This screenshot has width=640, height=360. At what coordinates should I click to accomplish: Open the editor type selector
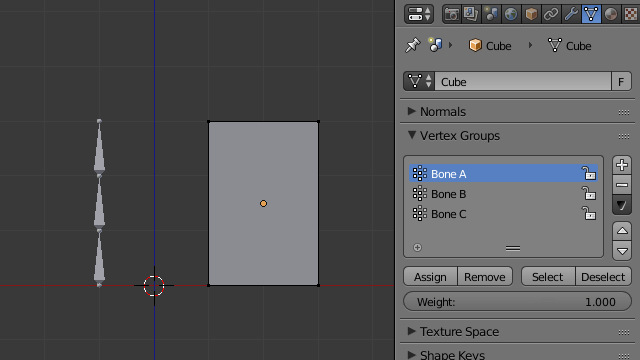point(419,14)
